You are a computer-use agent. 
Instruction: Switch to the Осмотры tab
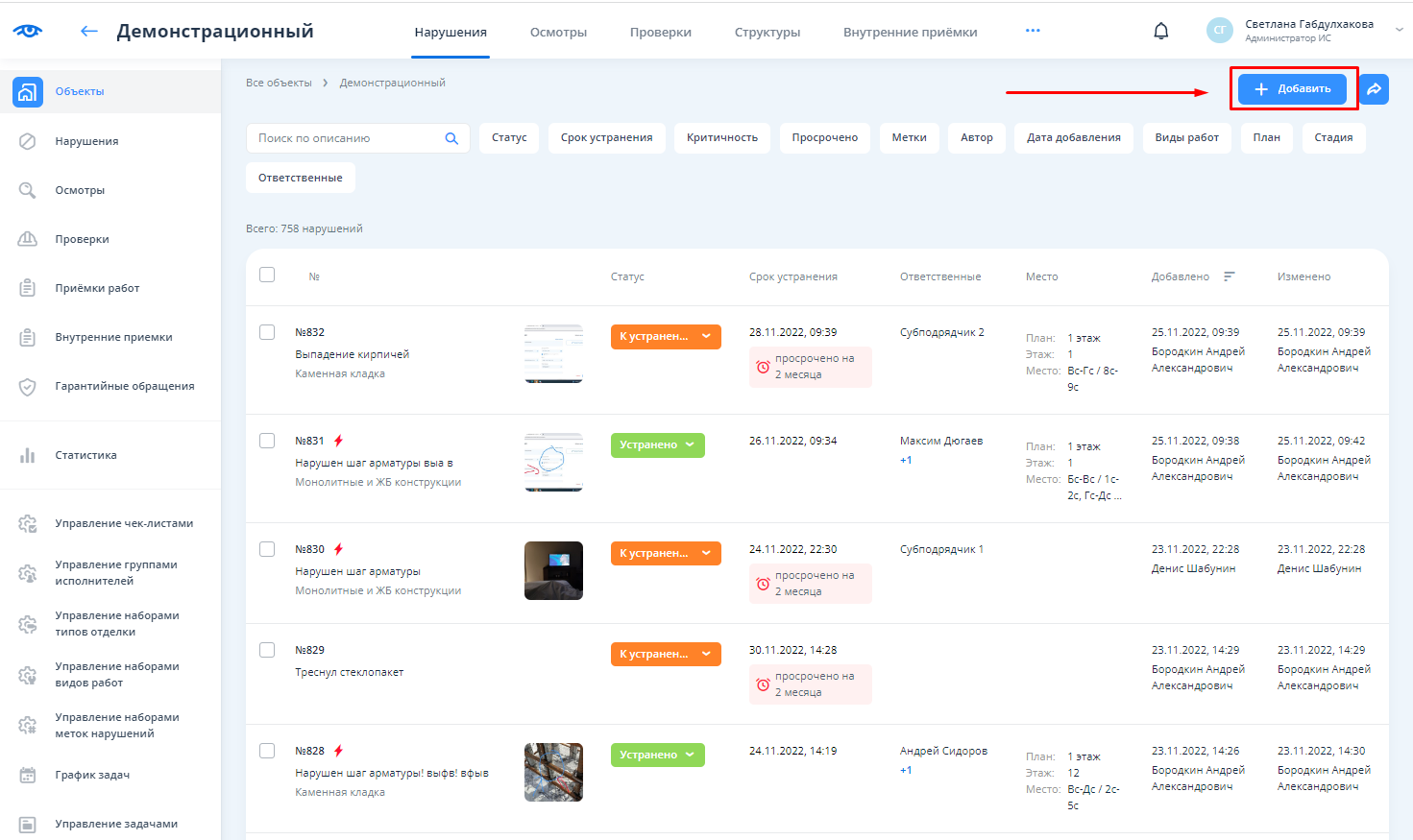click(558, 32)
